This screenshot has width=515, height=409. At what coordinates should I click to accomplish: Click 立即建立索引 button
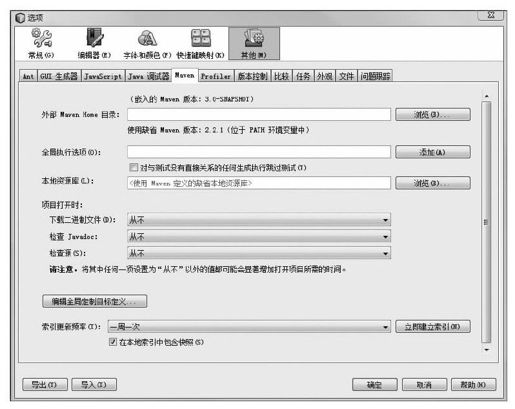433,327
